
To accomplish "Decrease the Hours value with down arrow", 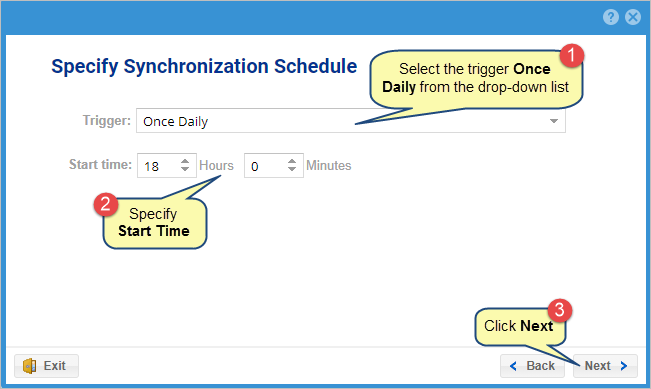I will pos(185,169).
